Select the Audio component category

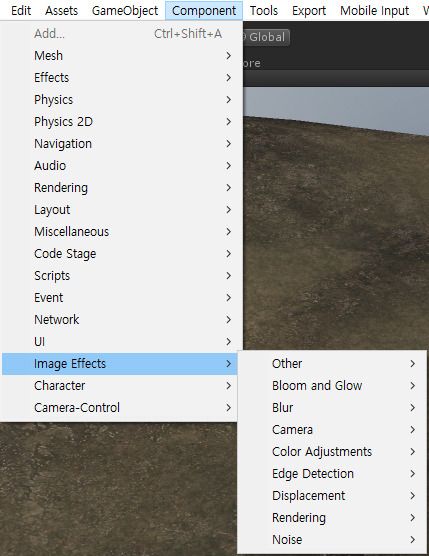[x=119, y=166]
